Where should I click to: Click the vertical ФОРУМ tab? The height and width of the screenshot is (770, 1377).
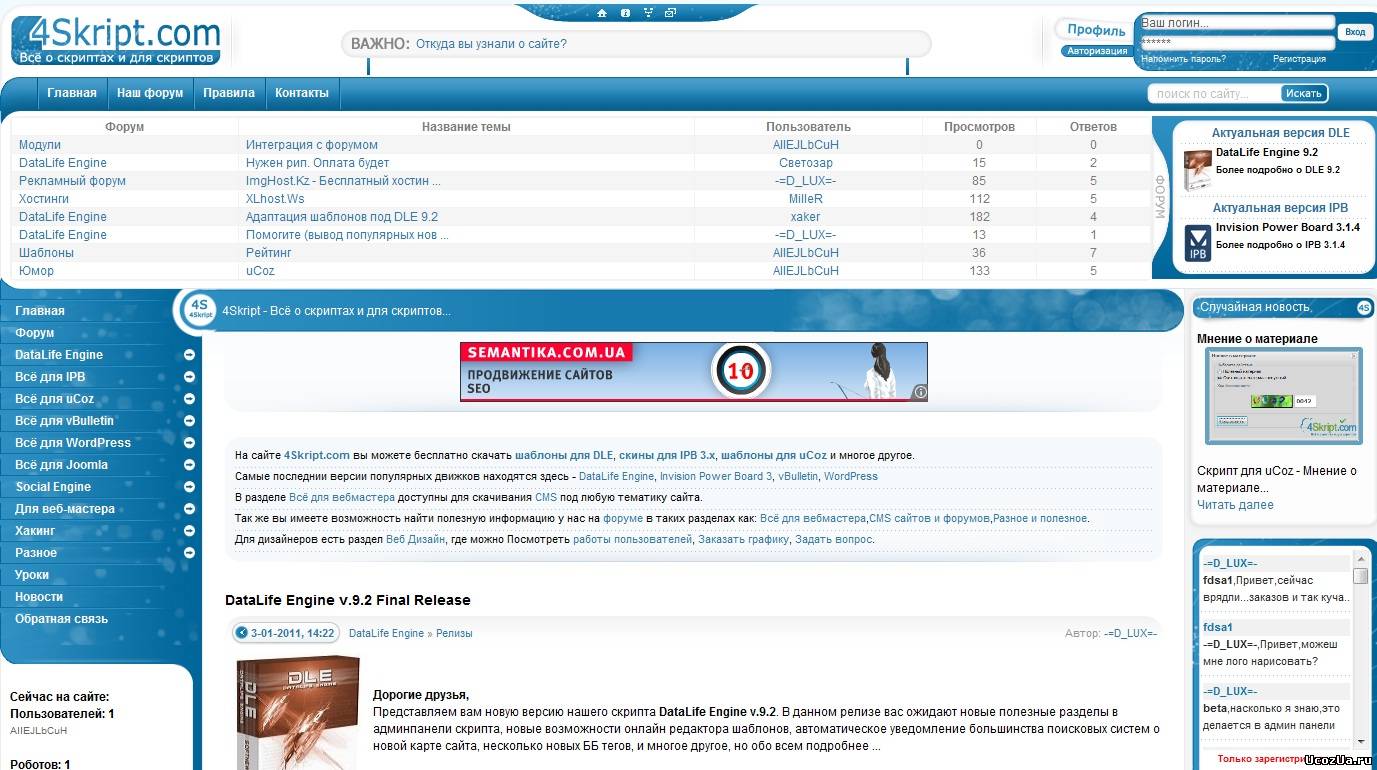[1160, 197]
